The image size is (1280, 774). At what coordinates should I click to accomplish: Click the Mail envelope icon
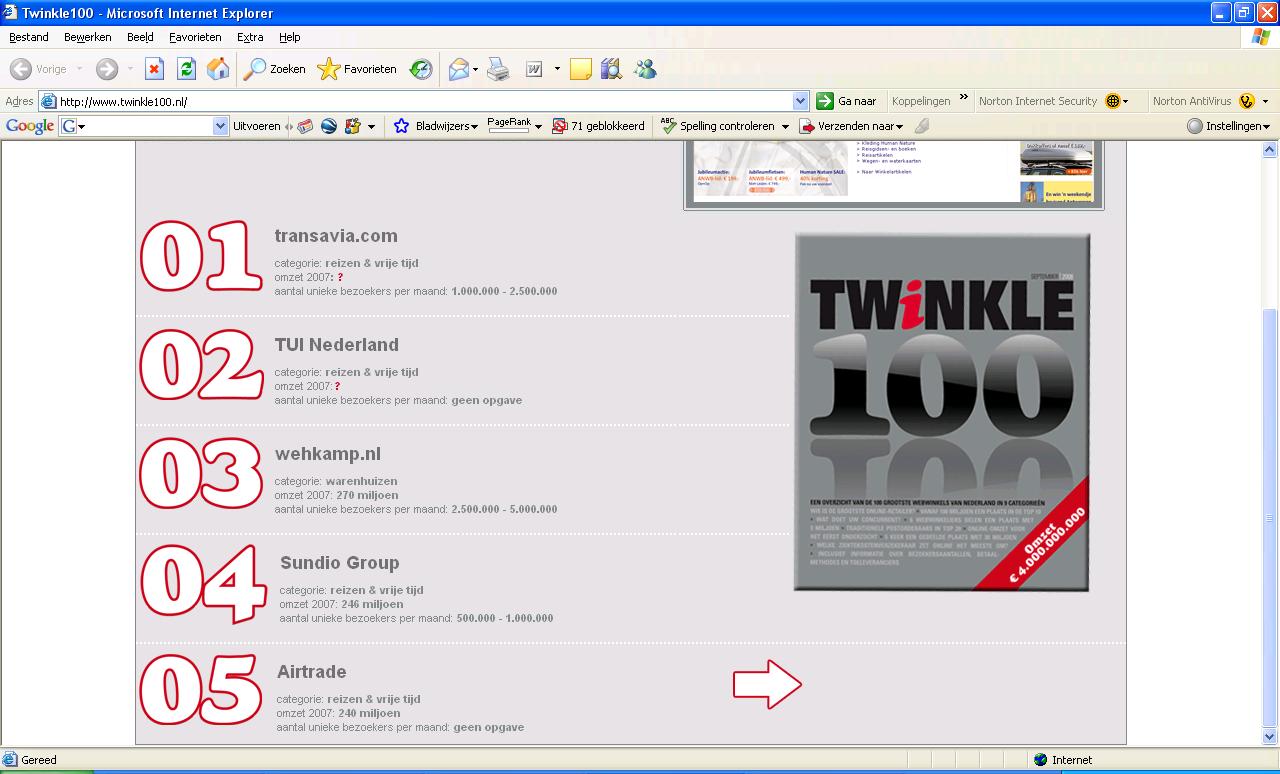pyautogui.click(x=459, y=69)
